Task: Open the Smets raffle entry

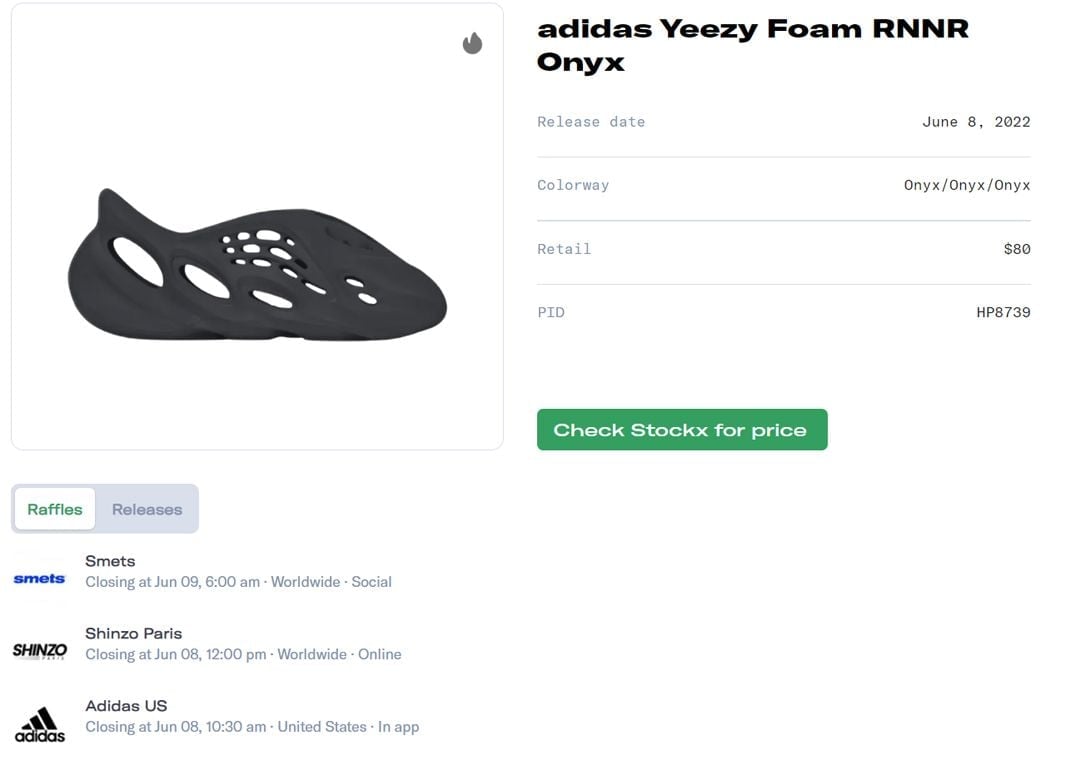Action: [x=110, y=561]
